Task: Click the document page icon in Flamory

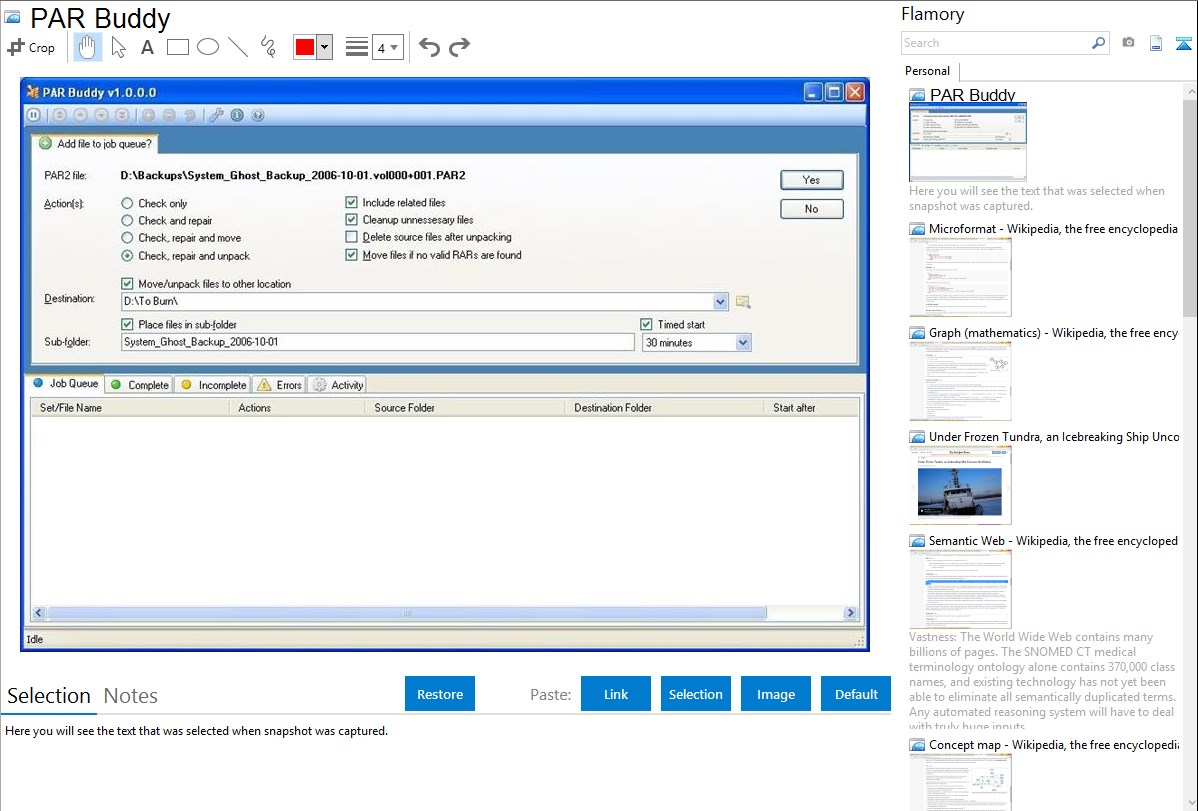Action: (1156, 43)
